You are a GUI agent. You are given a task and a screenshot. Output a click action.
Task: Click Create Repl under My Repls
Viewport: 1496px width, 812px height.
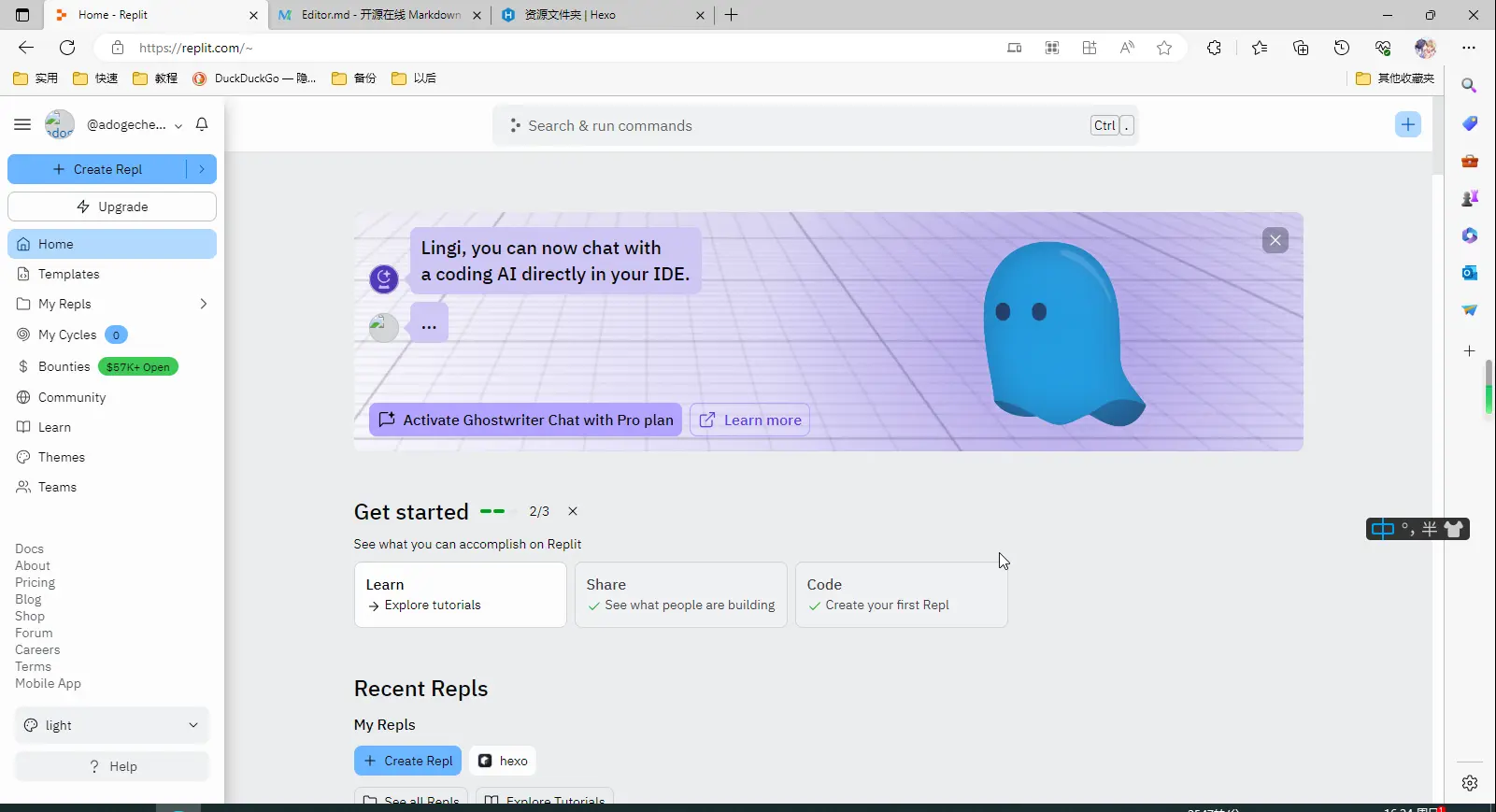(x=407, y=761)
